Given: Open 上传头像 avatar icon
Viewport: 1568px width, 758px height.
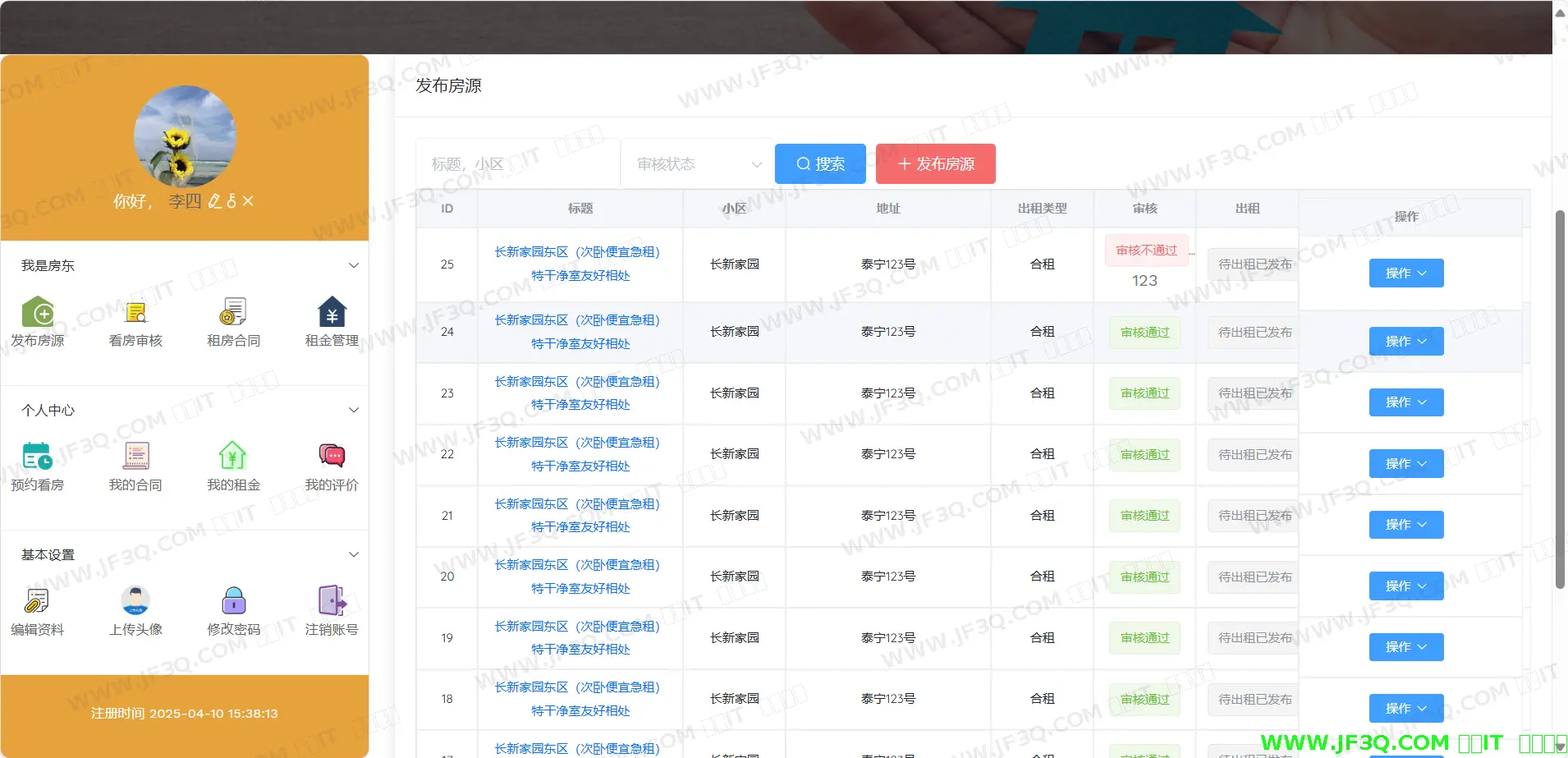Looking at the screenshot, I should pyautogui.click(x=135, y=601).
